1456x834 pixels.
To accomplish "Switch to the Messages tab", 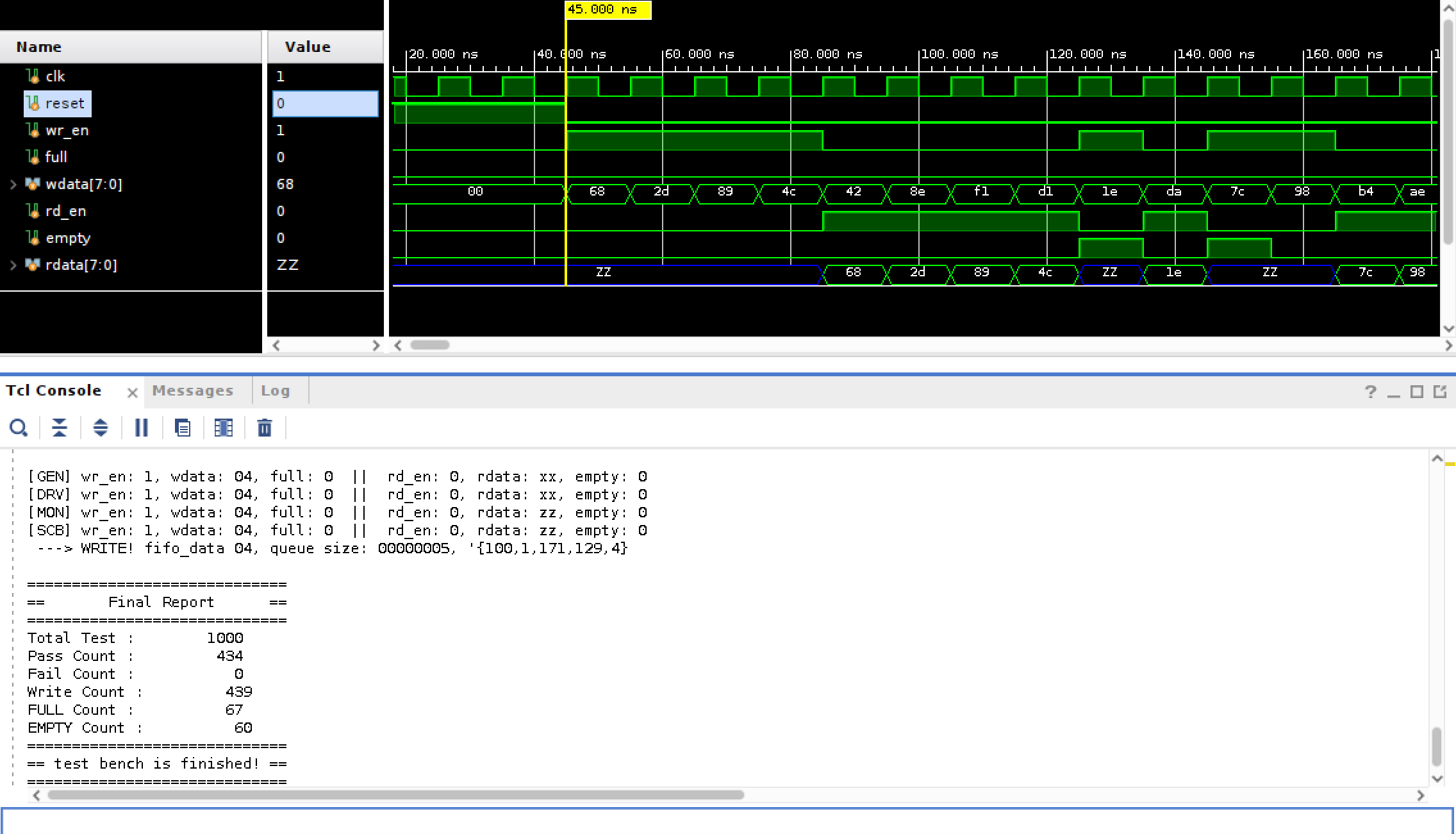I will coord(193,391).
